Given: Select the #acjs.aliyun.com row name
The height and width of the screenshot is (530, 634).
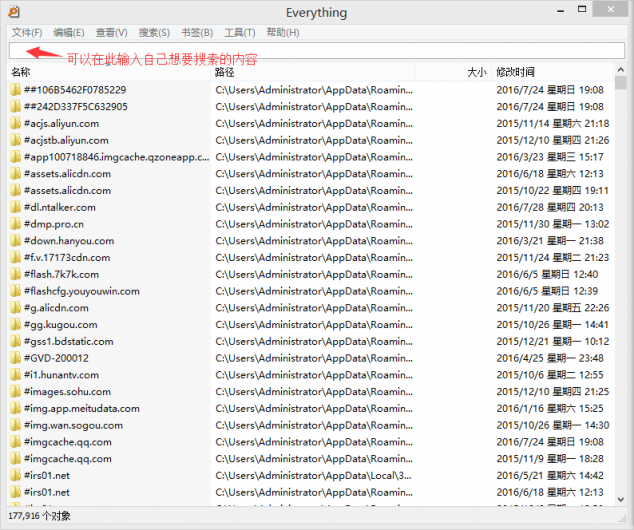Looking at the screenshot, I should click(x=61, y=123).
